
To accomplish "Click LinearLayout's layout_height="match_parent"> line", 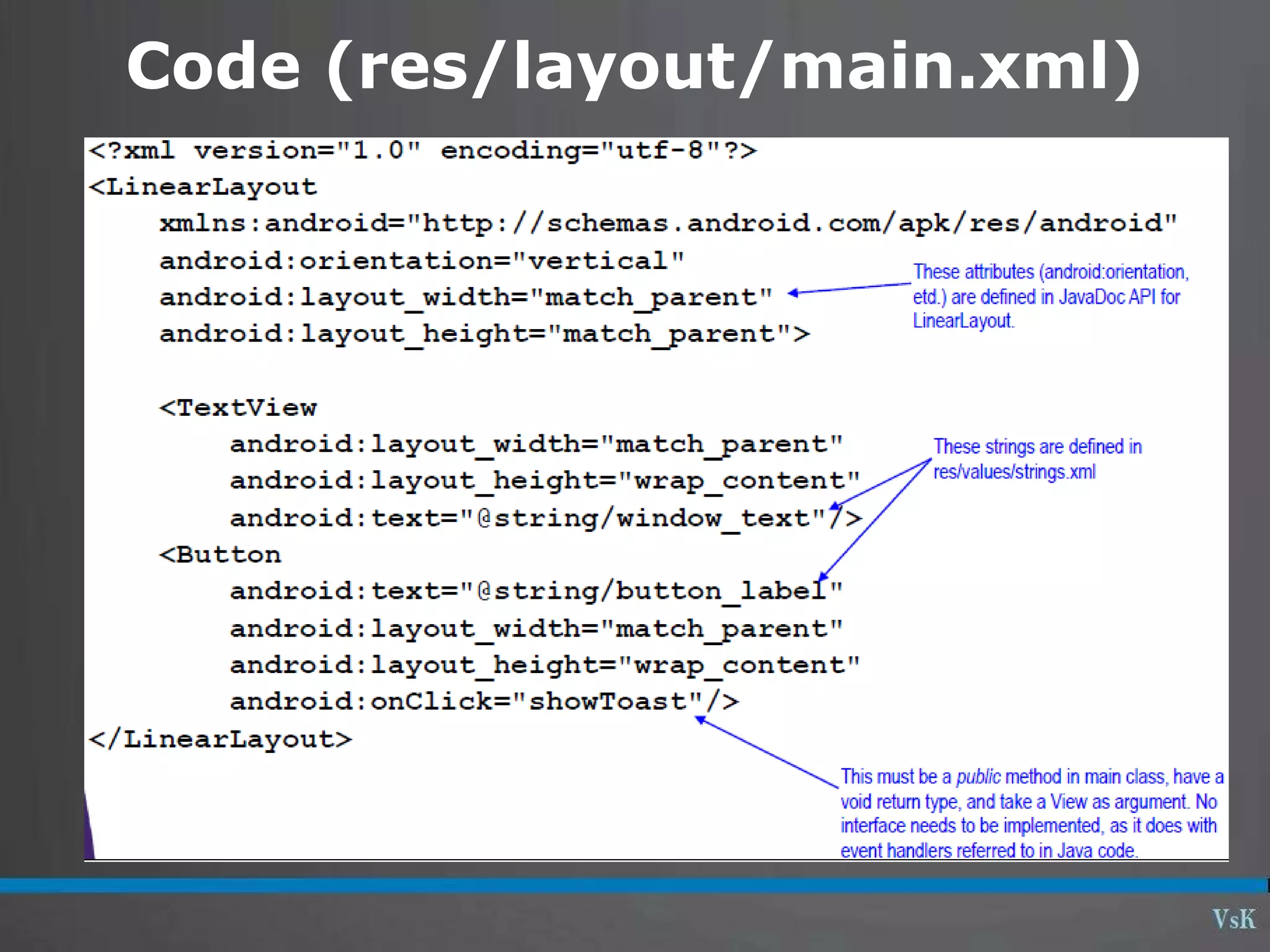I will [x=484, y=334].
